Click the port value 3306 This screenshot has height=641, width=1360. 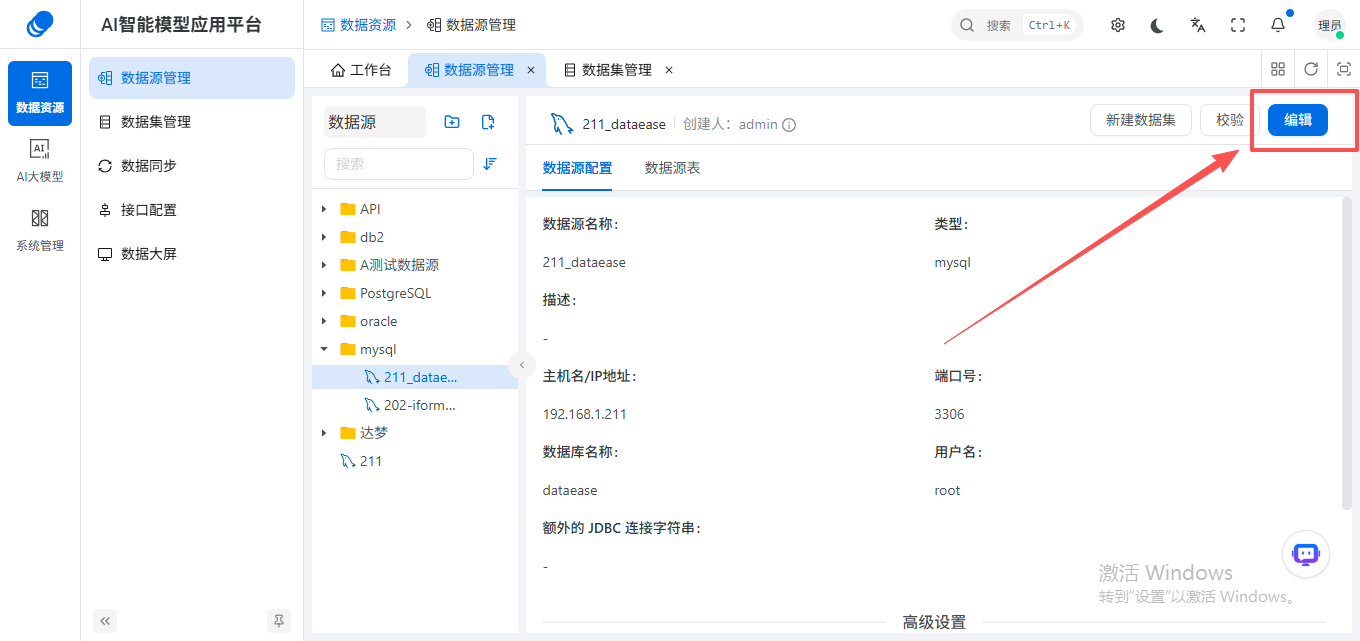tap(949, 414)
